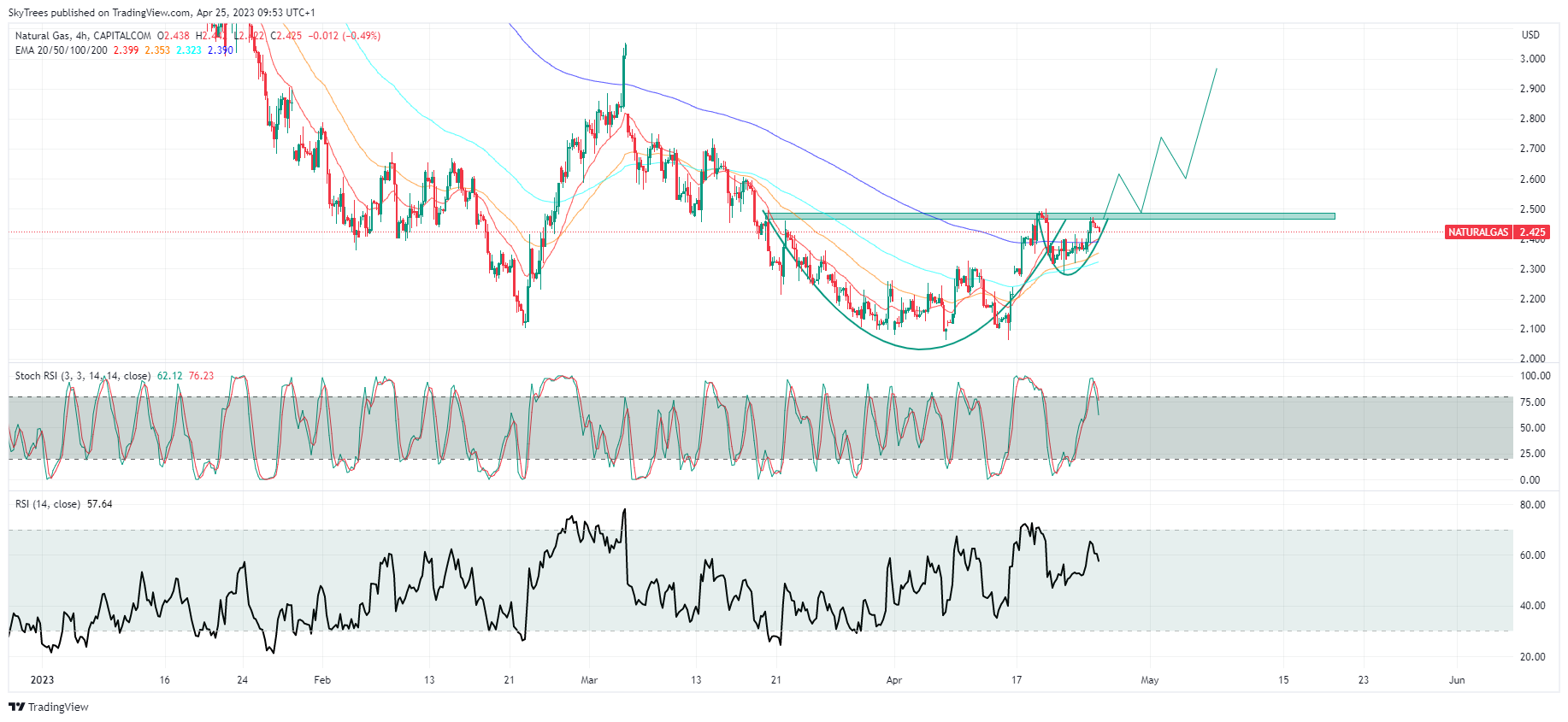The image size is (1568, 722).
Task: Click the 2.500 price axis label
Action: pos(1532,209)
